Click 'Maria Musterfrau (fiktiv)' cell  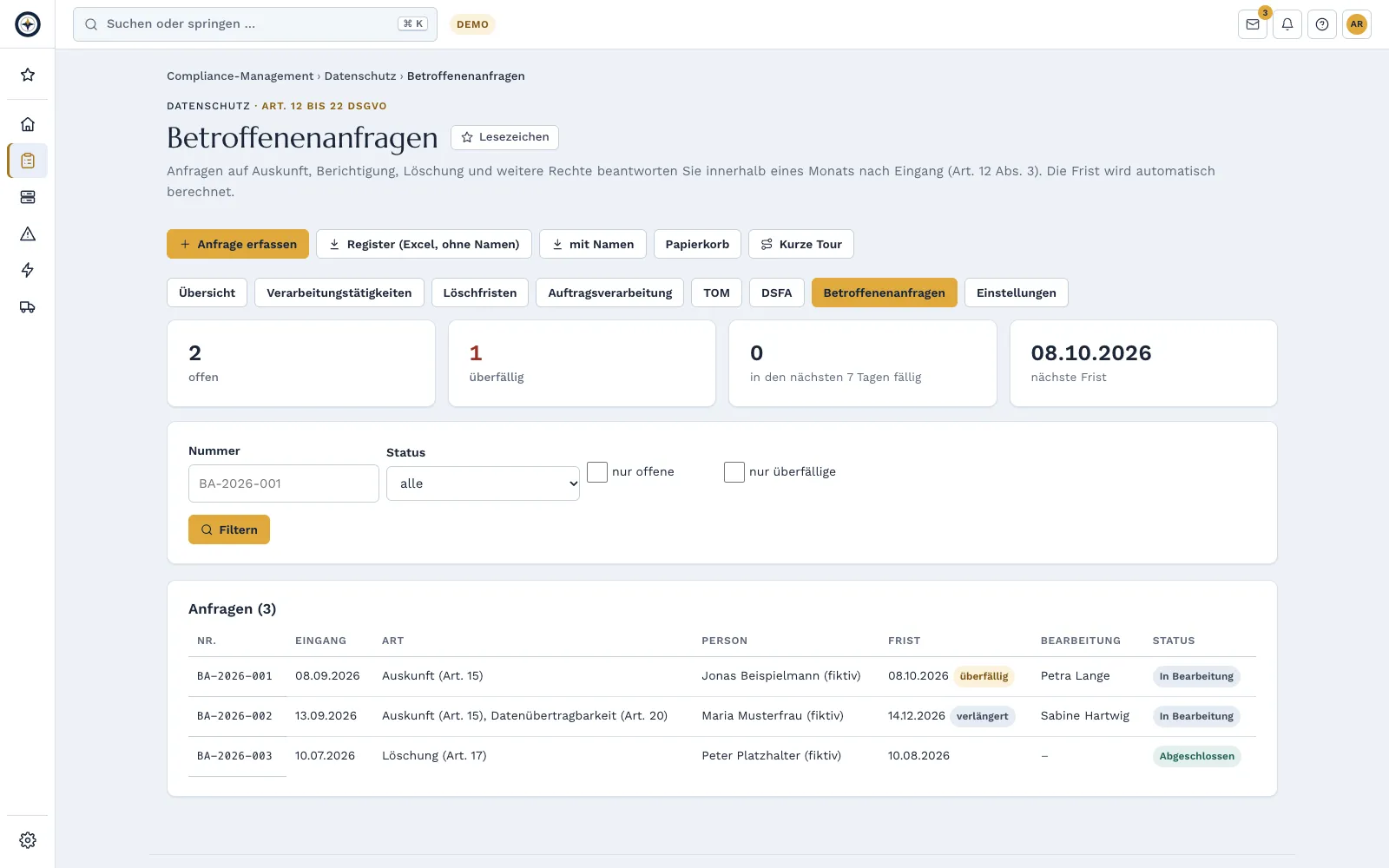(x=773, y=716)
